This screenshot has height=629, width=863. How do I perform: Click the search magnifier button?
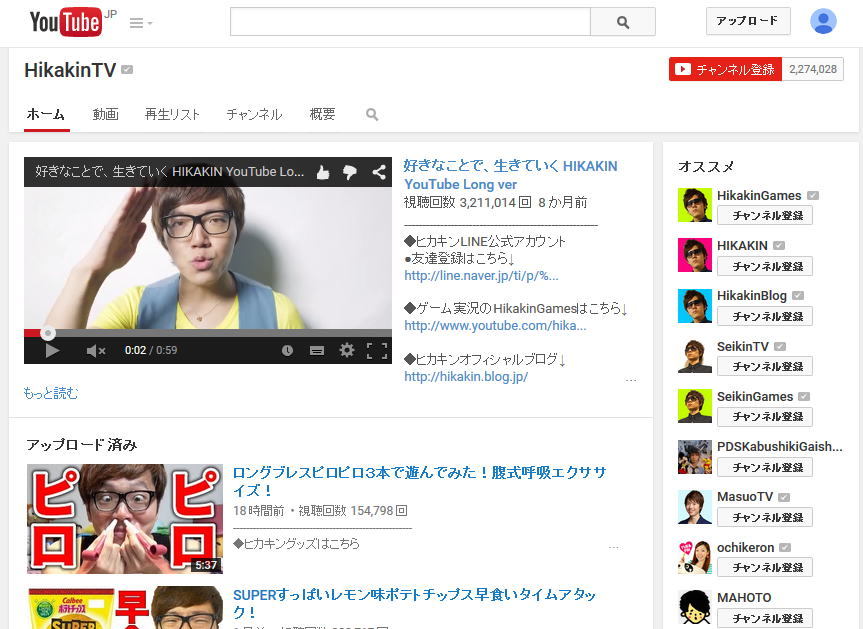(x=623, y=22)
